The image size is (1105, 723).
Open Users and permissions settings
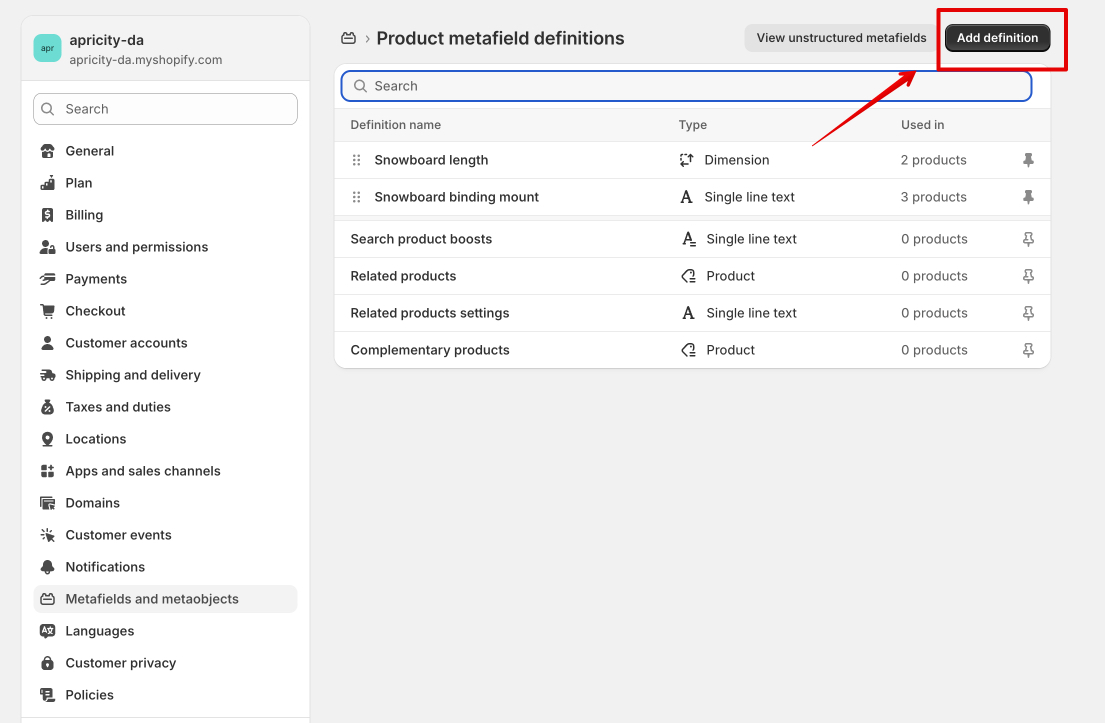(137, 247)
